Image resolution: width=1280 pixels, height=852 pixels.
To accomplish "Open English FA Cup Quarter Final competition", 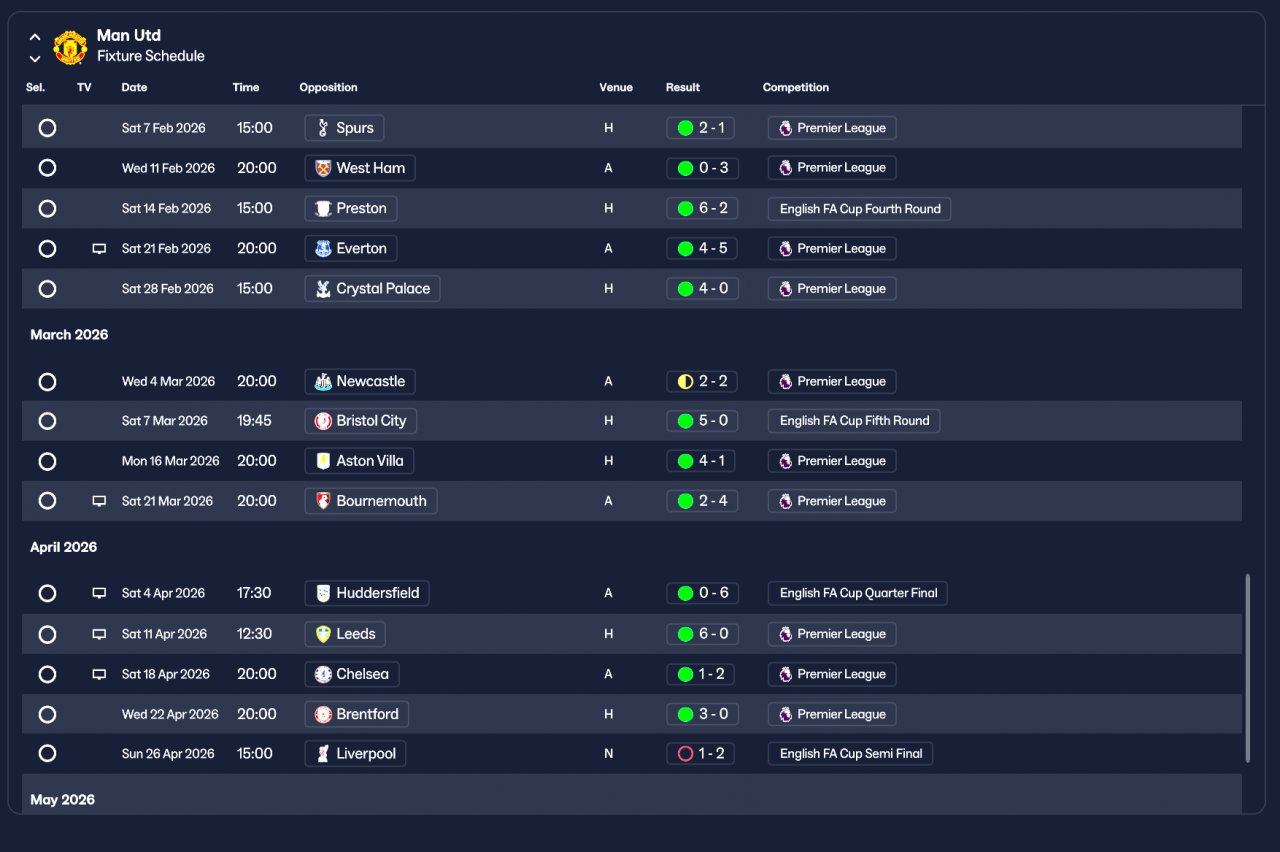I will pos(858,593).
